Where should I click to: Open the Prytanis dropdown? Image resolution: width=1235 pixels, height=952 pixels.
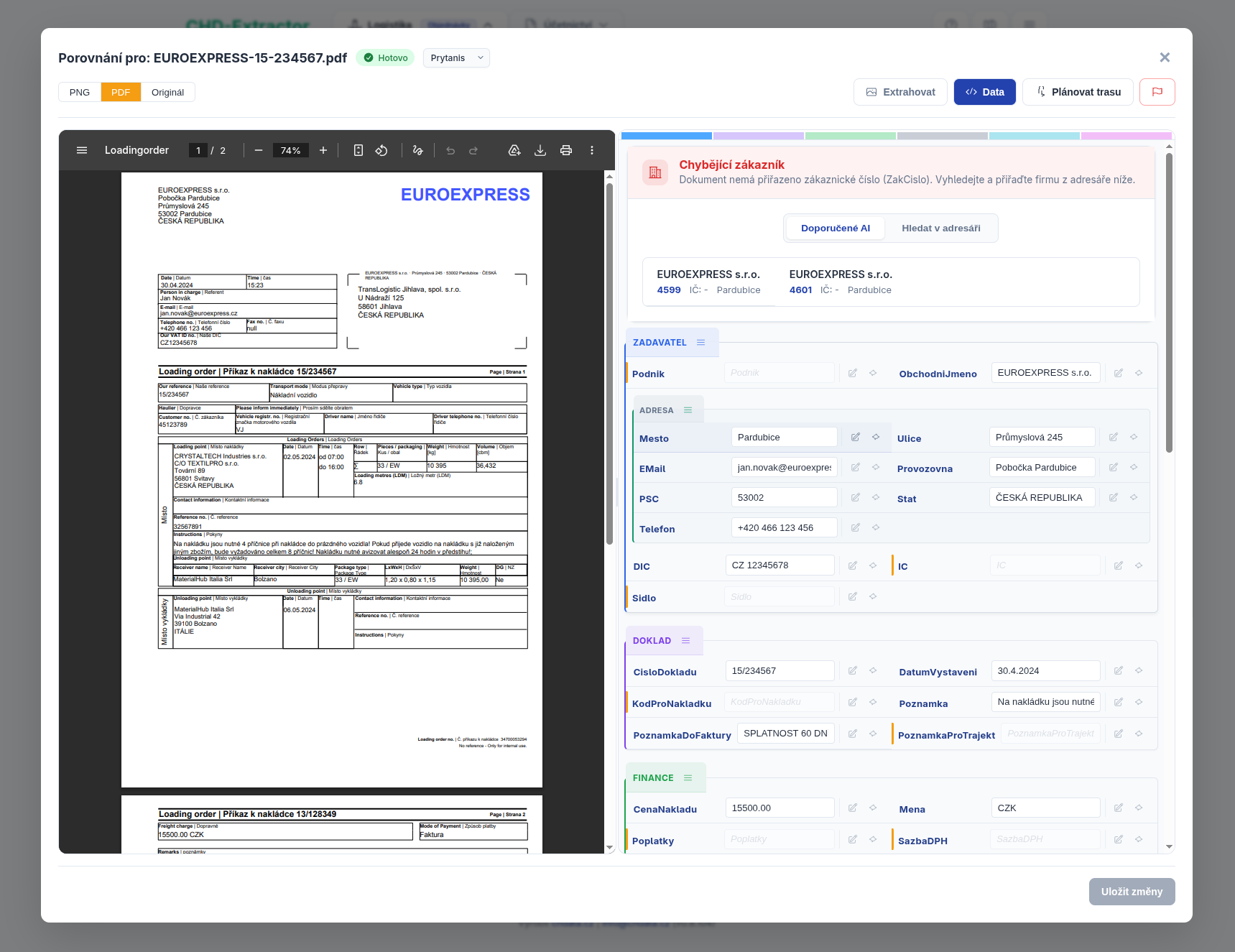click(x=456, y=58)
